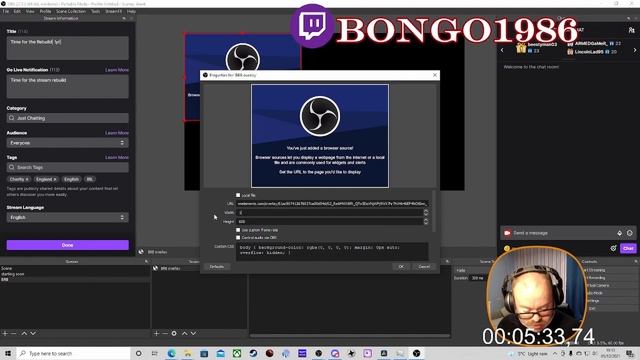Click OK in Properties dialog
Viewport: 640px width, 360px height.
point(401,267)
